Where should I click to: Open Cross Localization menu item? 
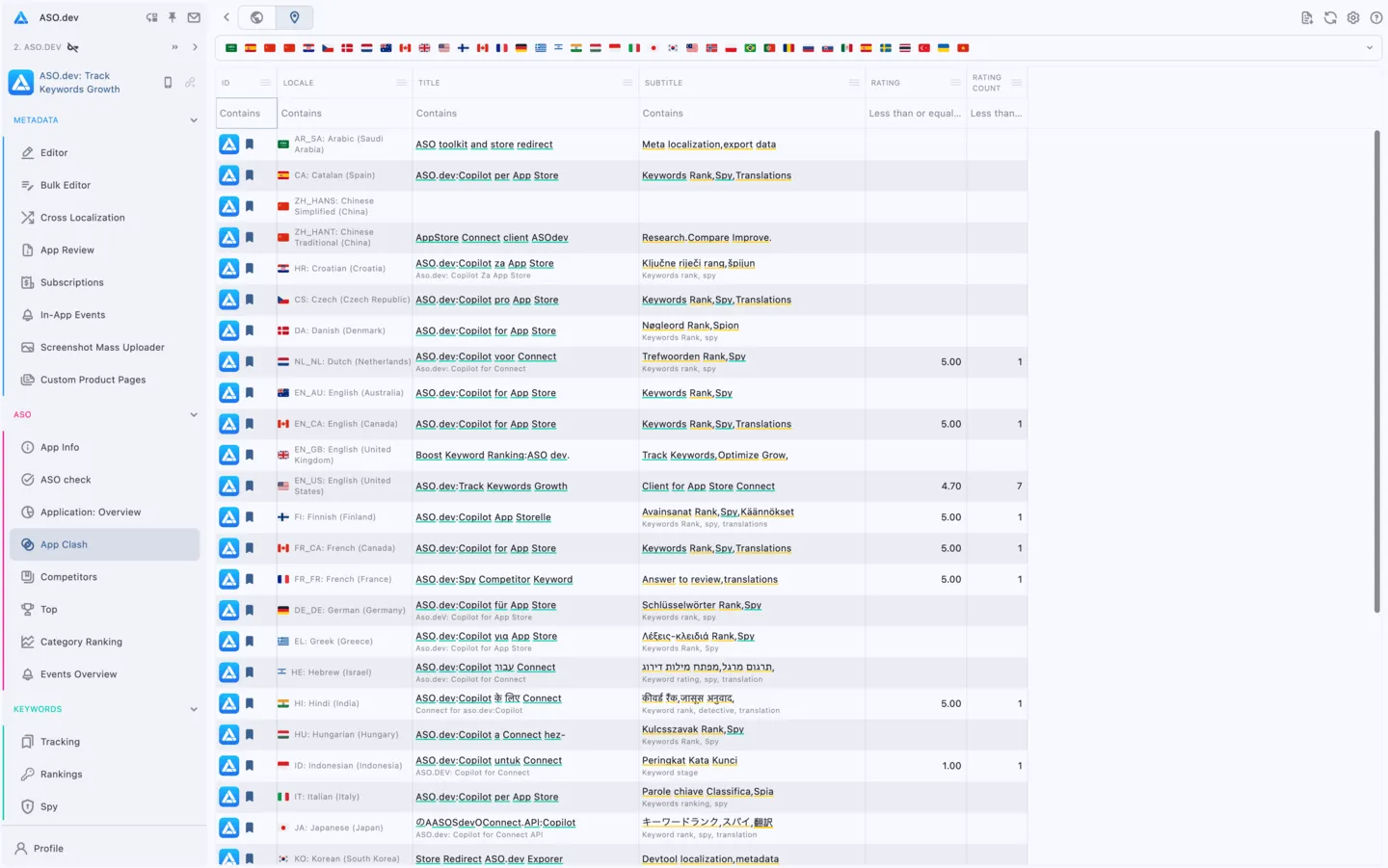(x=82, y=218)
